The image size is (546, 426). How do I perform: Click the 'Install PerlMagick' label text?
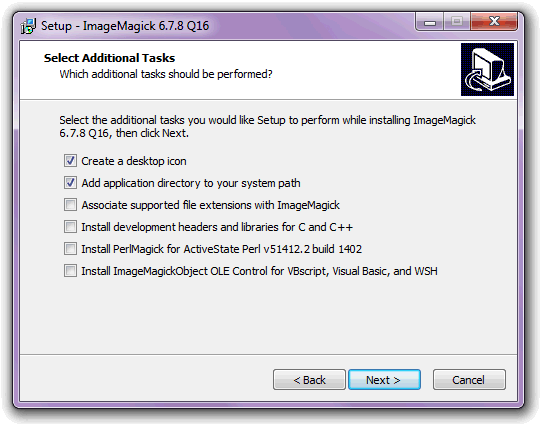coord(221,249)
